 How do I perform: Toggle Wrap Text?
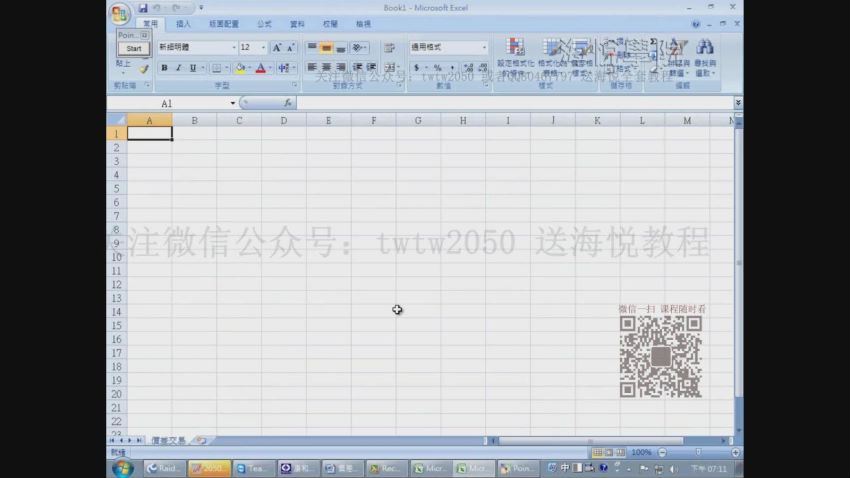389,48
